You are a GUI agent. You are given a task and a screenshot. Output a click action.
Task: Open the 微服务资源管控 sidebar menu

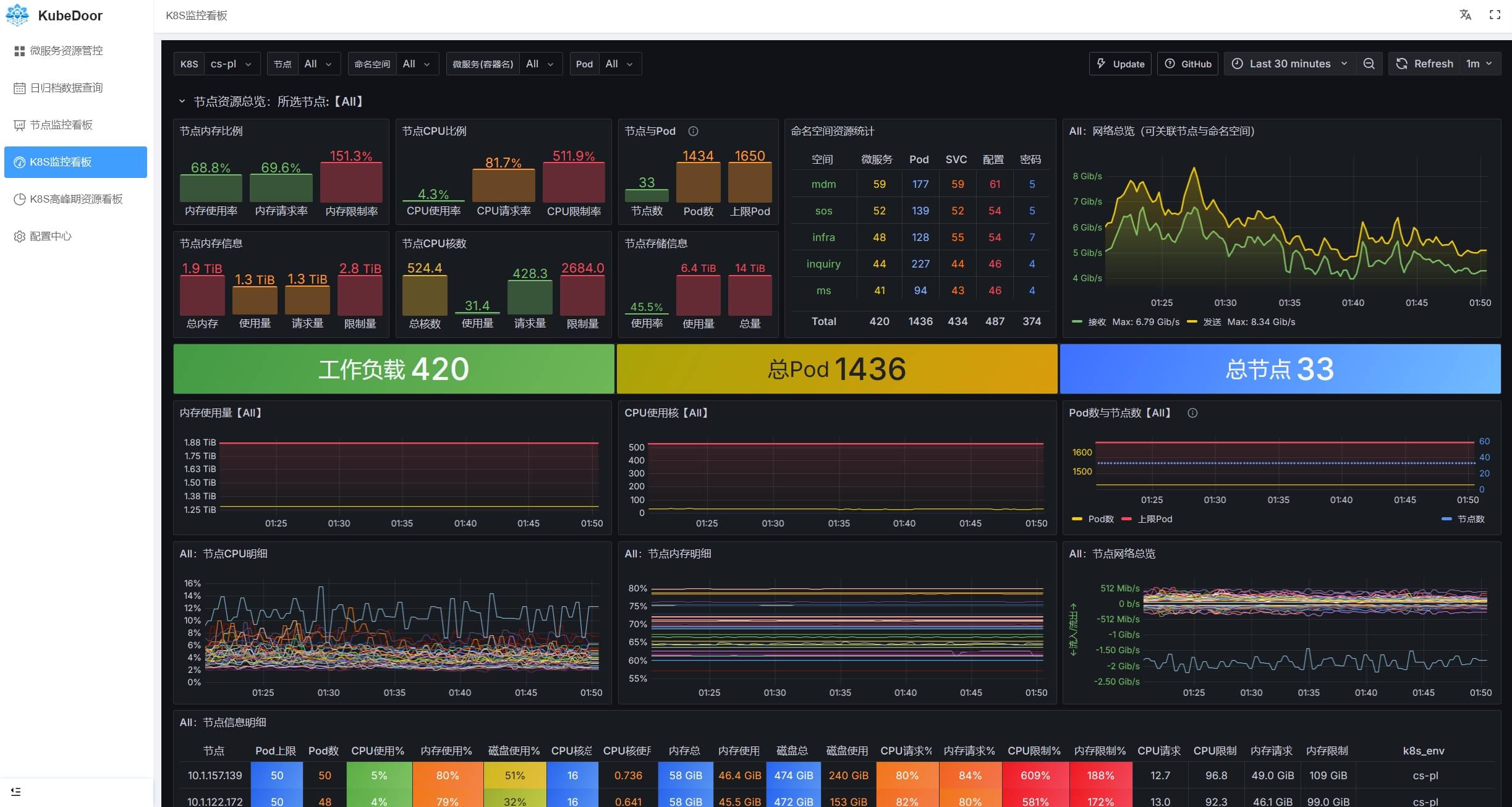75,51
